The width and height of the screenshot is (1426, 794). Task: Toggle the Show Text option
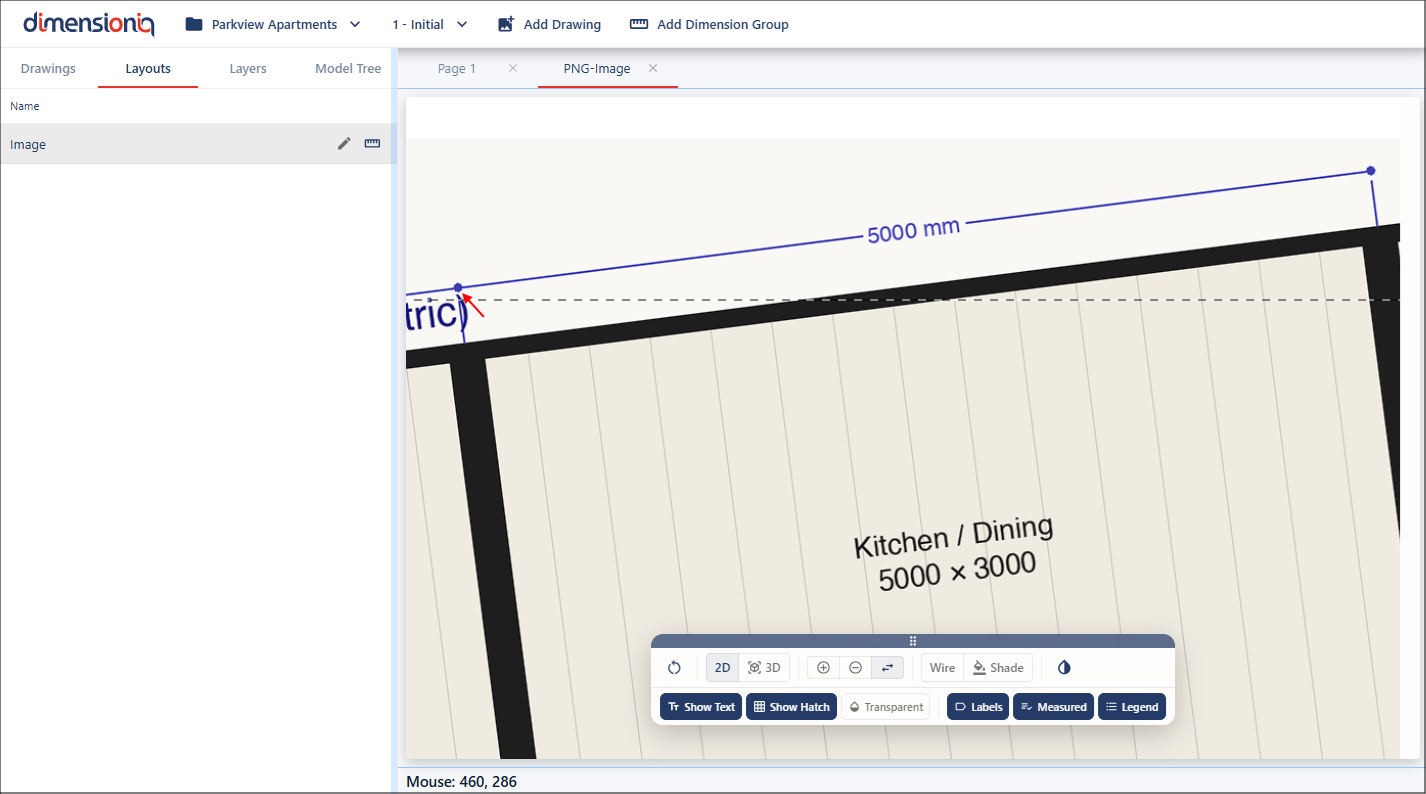701,707
